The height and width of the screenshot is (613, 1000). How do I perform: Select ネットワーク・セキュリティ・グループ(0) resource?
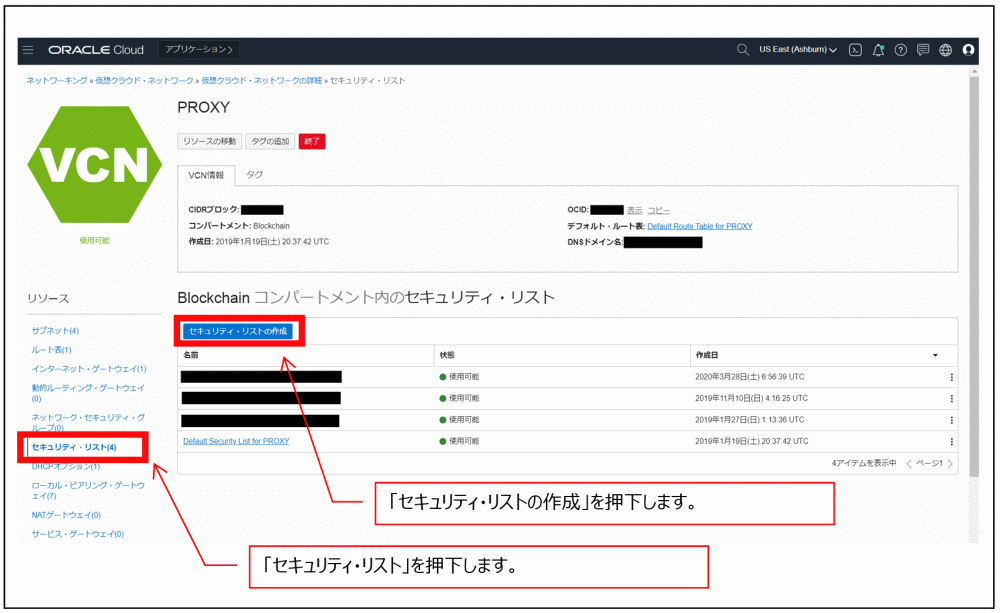coord(88,422)
